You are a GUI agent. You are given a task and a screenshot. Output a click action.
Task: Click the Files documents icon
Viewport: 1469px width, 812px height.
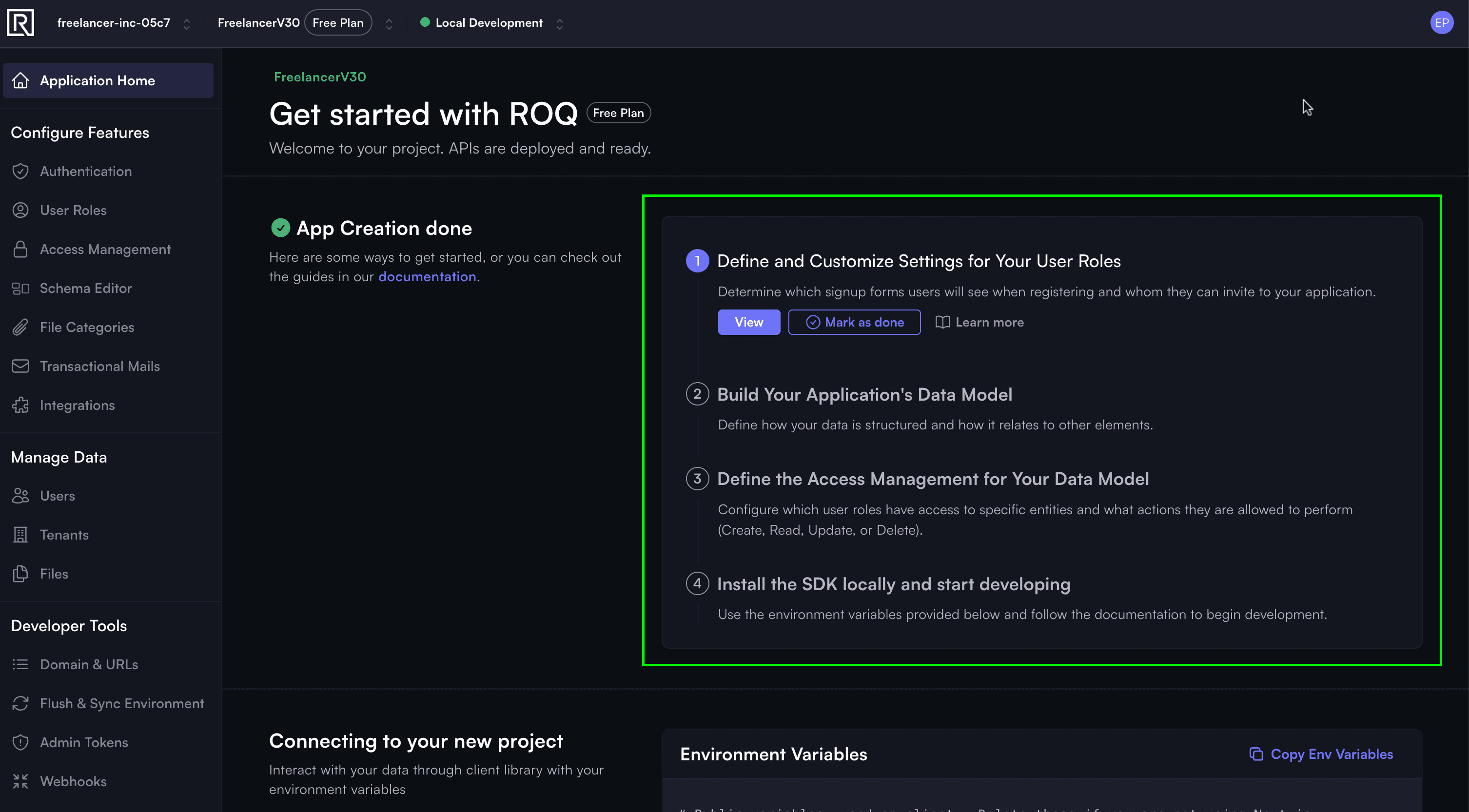(x=20, y=574)
